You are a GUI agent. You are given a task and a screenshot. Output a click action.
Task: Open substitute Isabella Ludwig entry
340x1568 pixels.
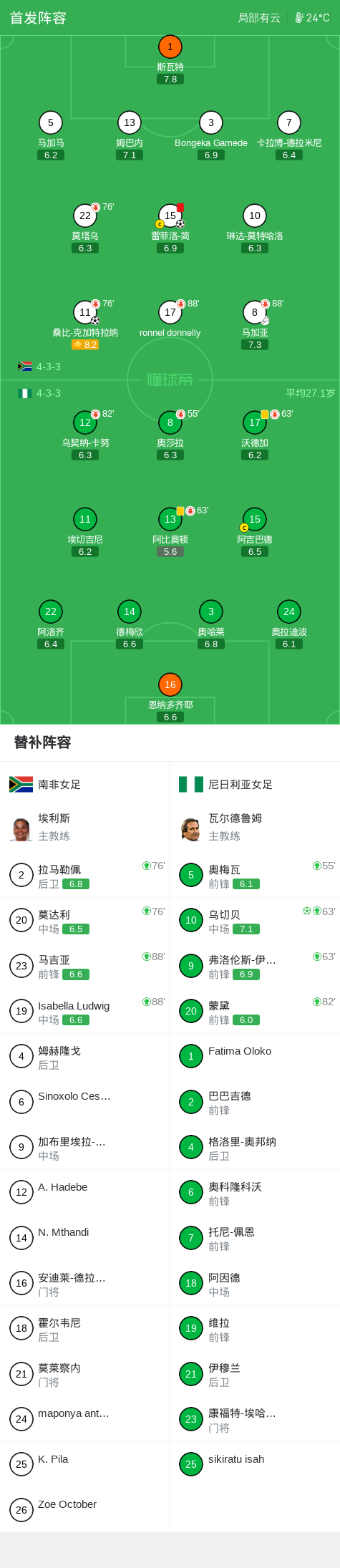[85, 1012]
